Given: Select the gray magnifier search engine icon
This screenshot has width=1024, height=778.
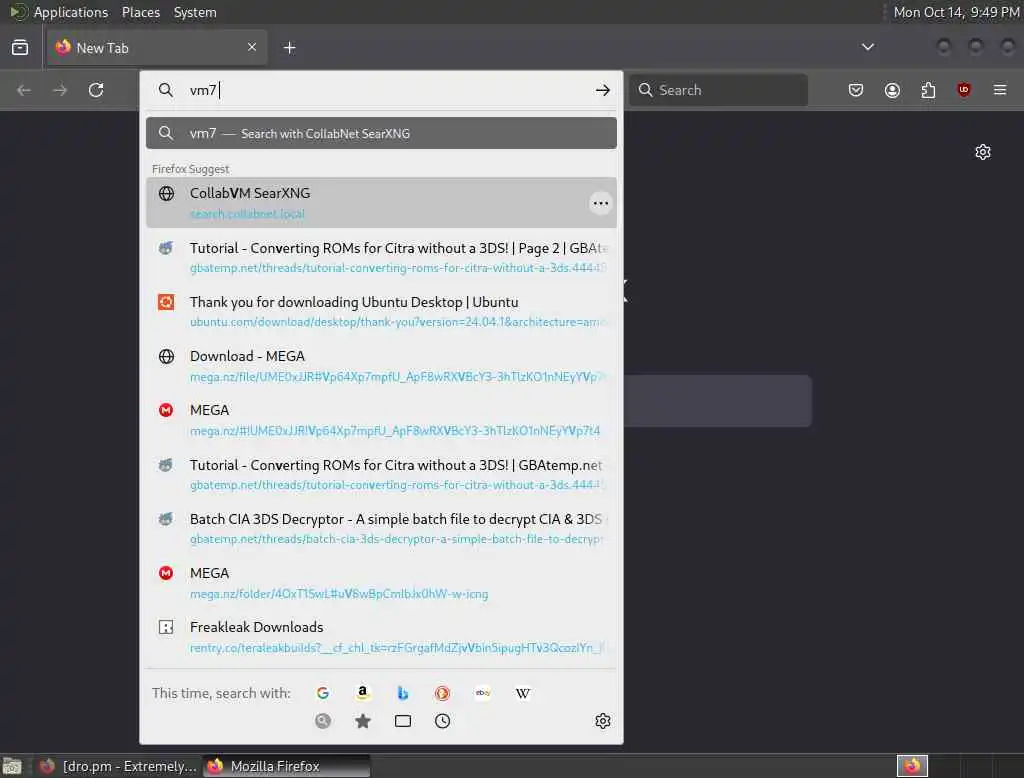Looking at the screenshot, I should pyautogui.click(x=323, y=721).
